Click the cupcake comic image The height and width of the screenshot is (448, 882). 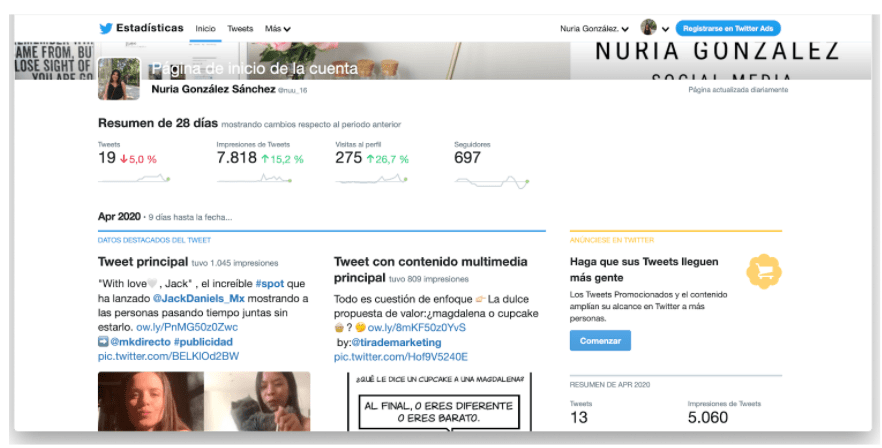pos(439,402)
